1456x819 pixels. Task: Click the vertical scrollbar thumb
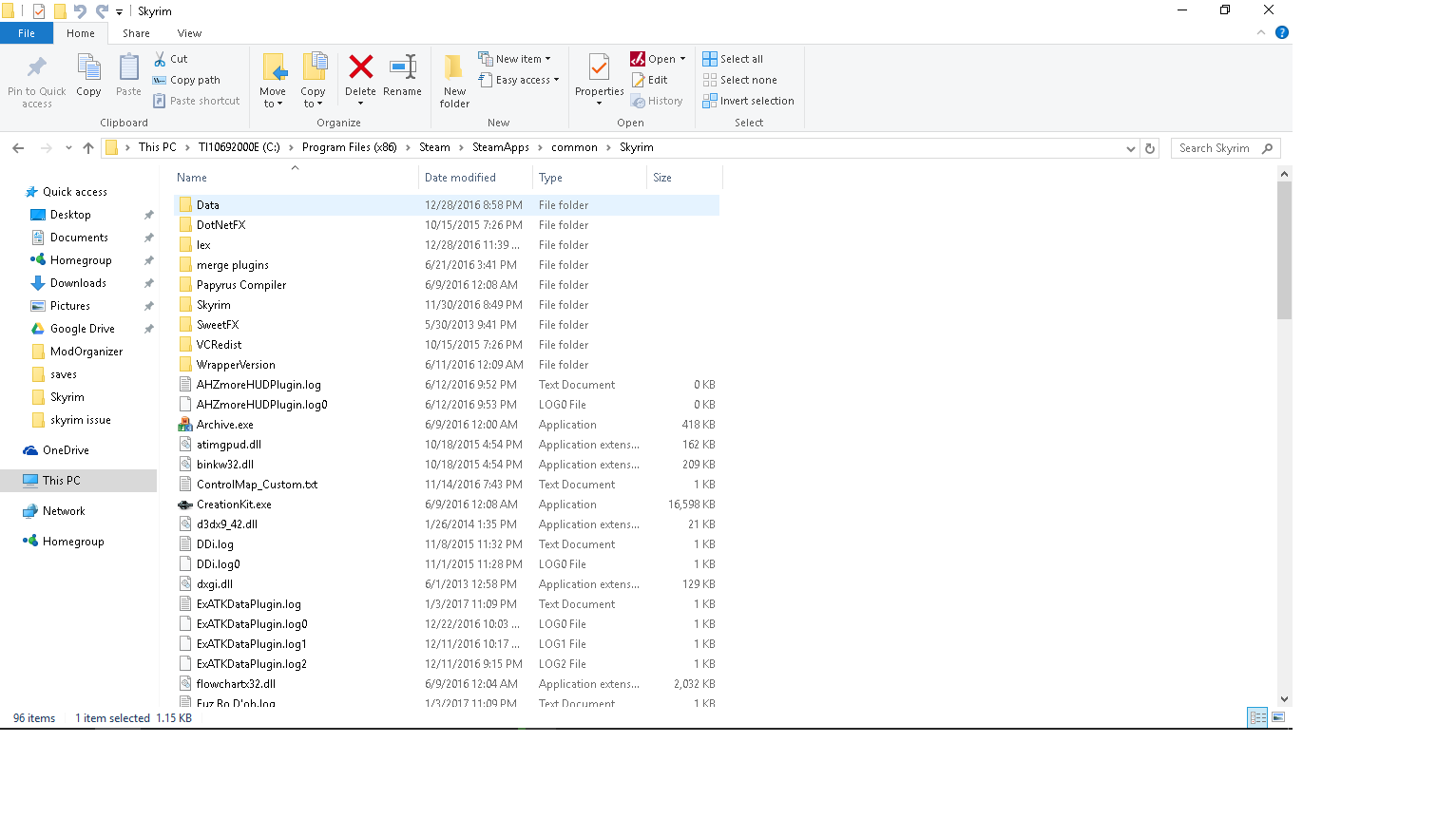(x=1284, y=250)
